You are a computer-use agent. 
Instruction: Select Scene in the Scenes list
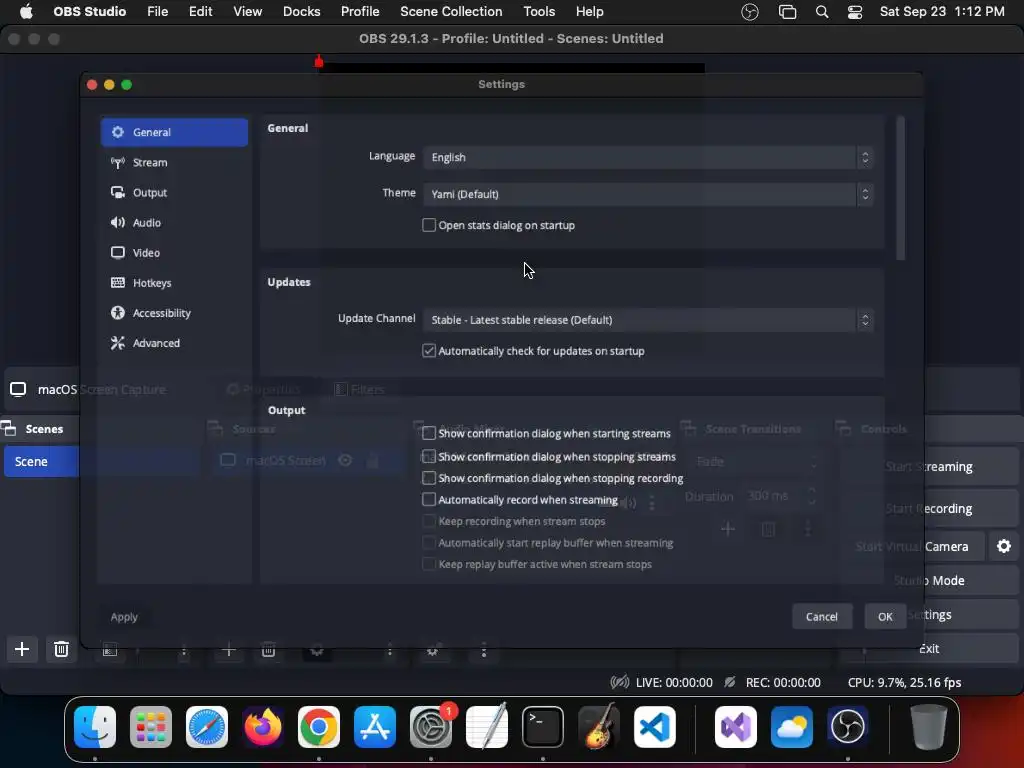(x=41, y=462)
